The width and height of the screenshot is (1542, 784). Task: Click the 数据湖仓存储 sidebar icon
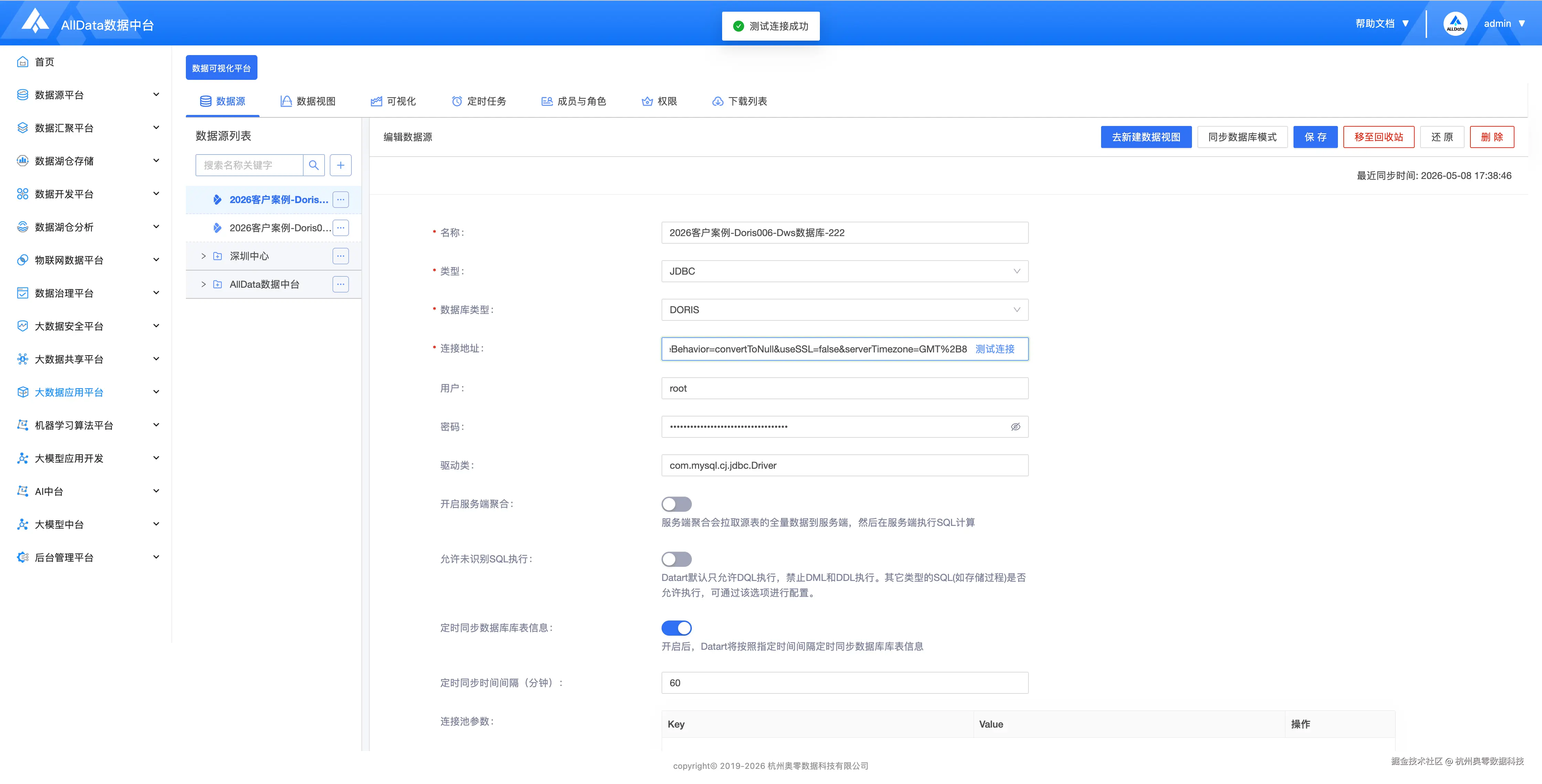(23, 160)
